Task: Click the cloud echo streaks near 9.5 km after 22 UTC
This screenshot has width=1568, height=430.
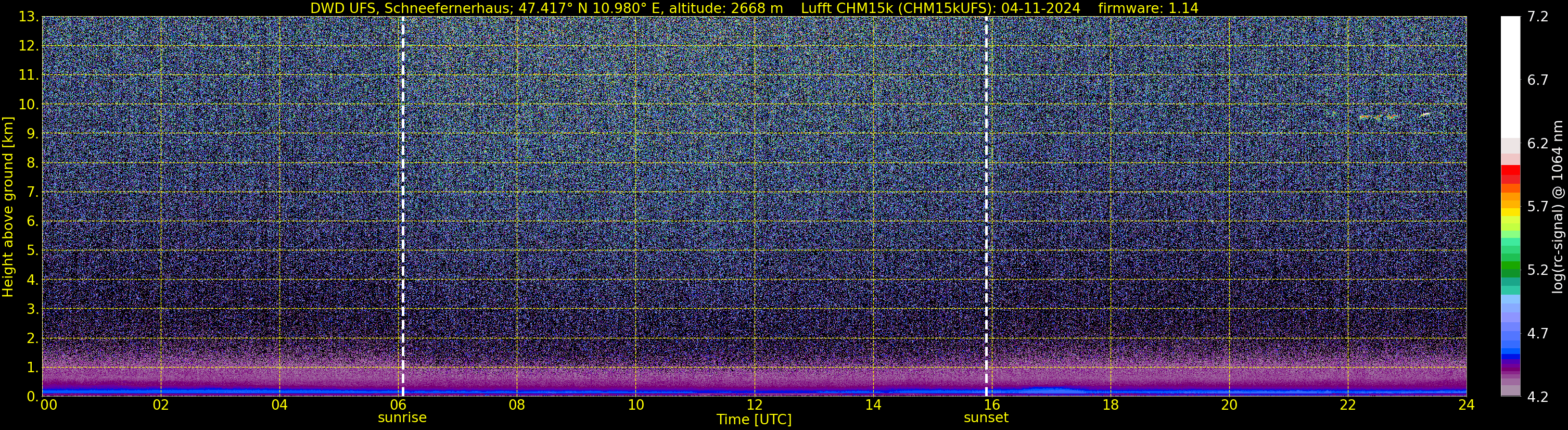Action: (x=1394, y=116)
